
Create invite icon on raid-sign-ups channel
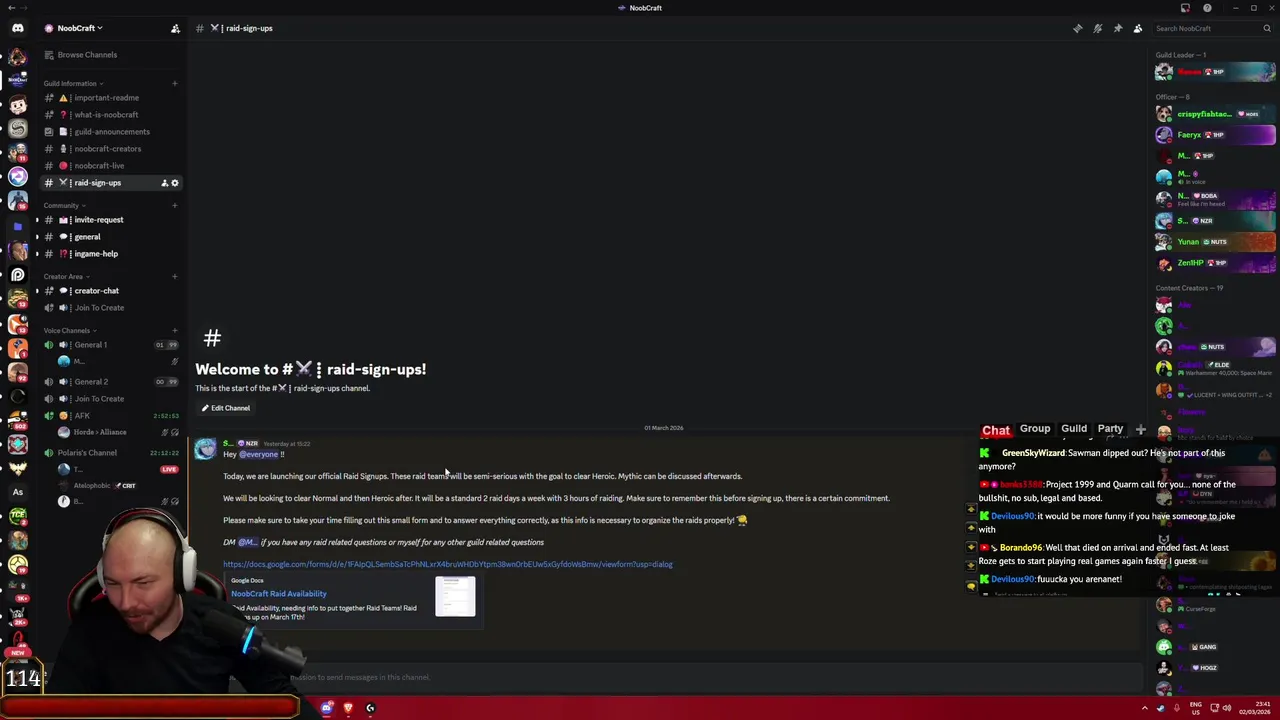(x=164, y=183)
